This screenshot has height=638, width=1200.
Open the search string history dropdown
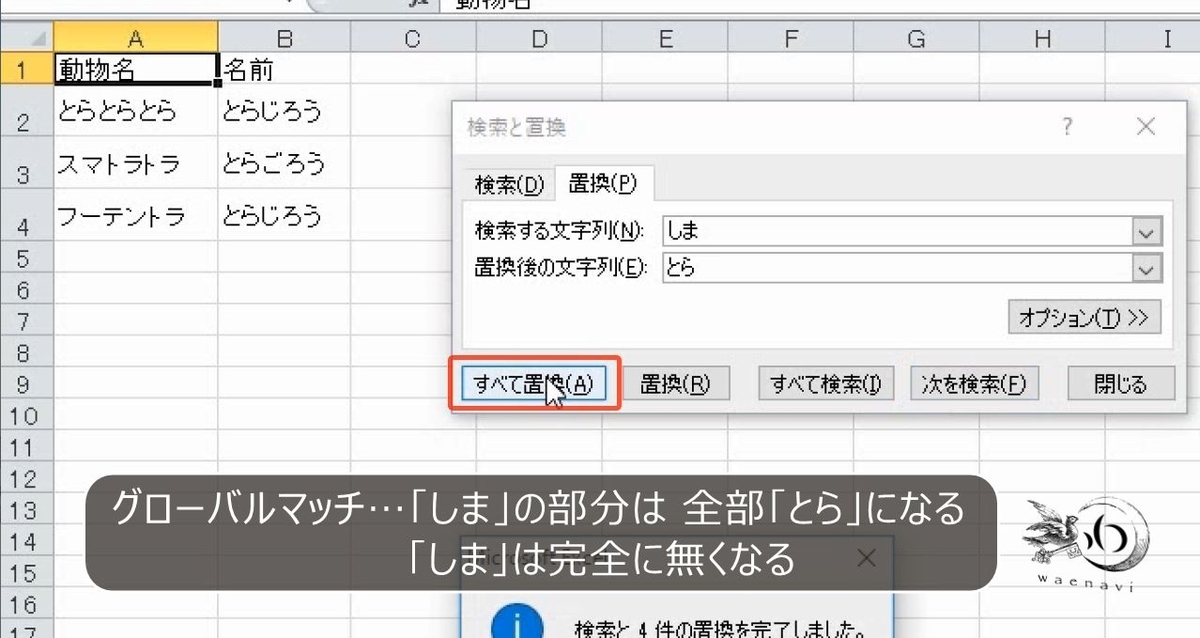pyautogui.click(x=1141, y=231)
